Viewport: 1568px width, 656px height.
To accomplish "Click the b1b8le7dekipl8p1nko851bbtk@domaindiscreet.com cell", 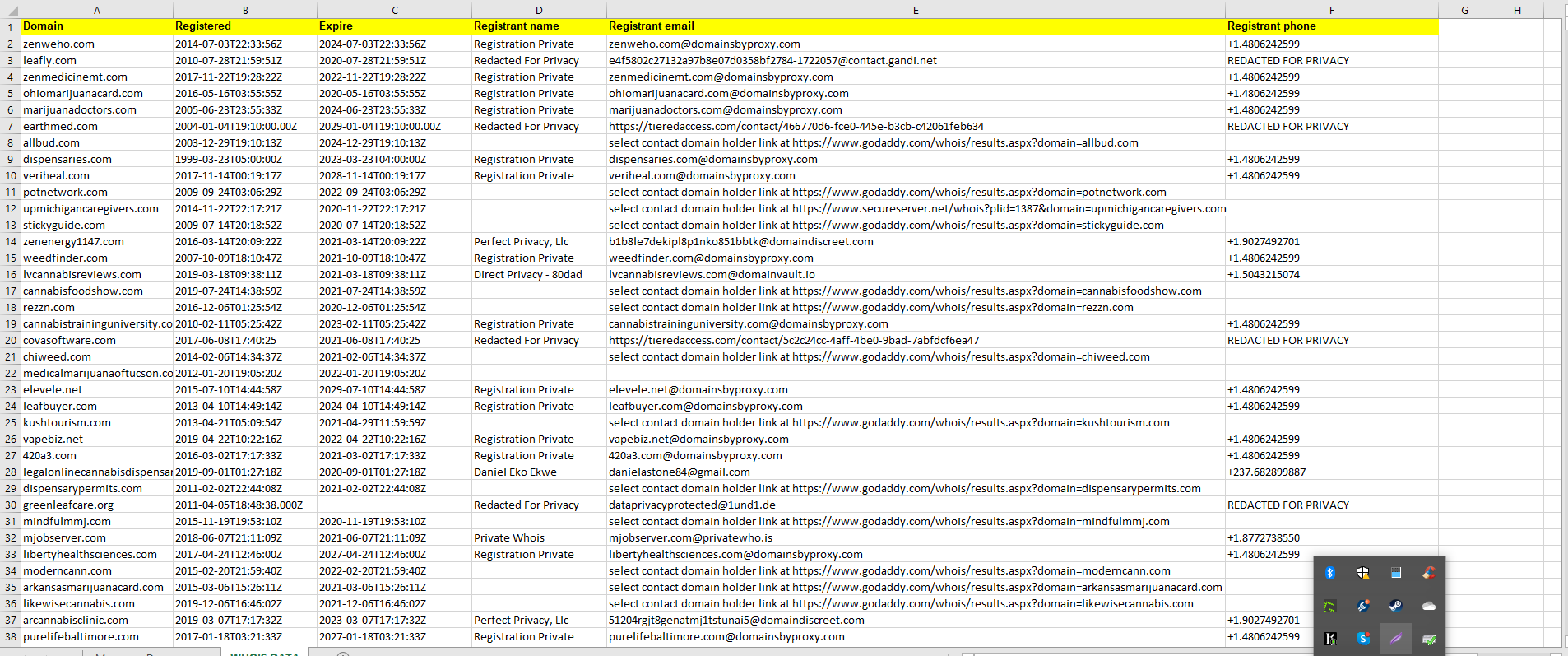I will pos(916,241).
